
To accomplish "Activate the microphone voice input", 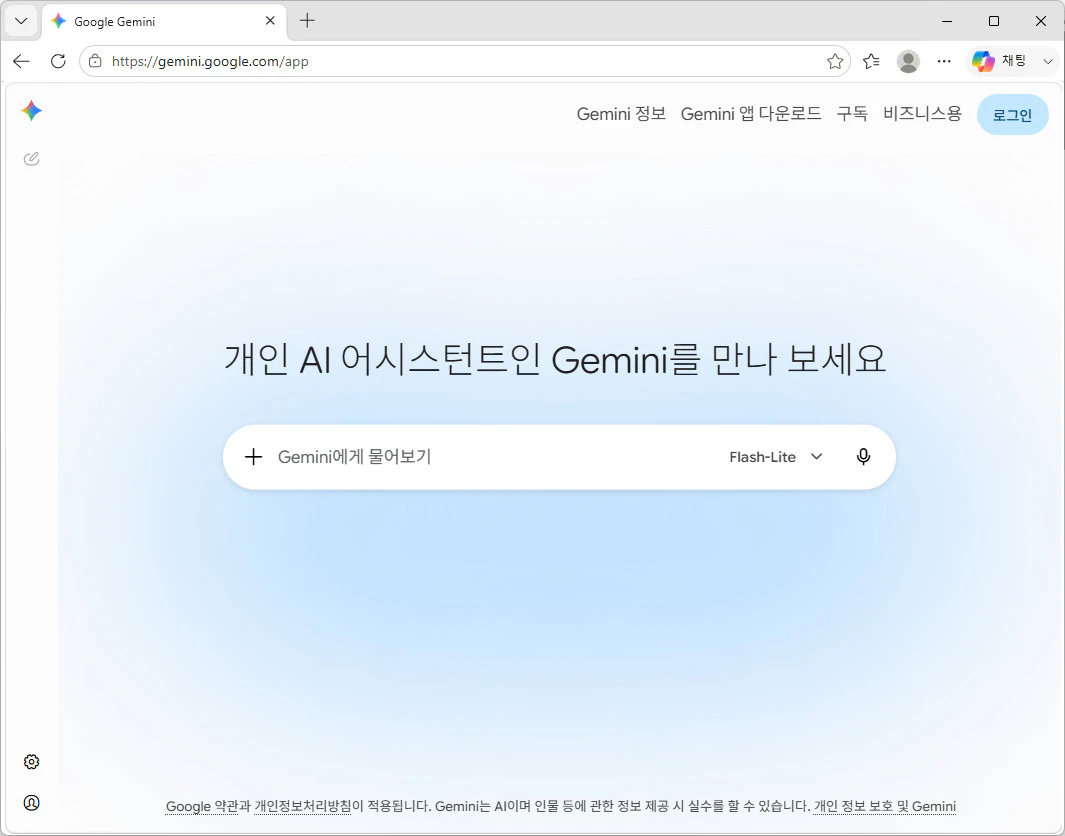I will coord(863,457).
